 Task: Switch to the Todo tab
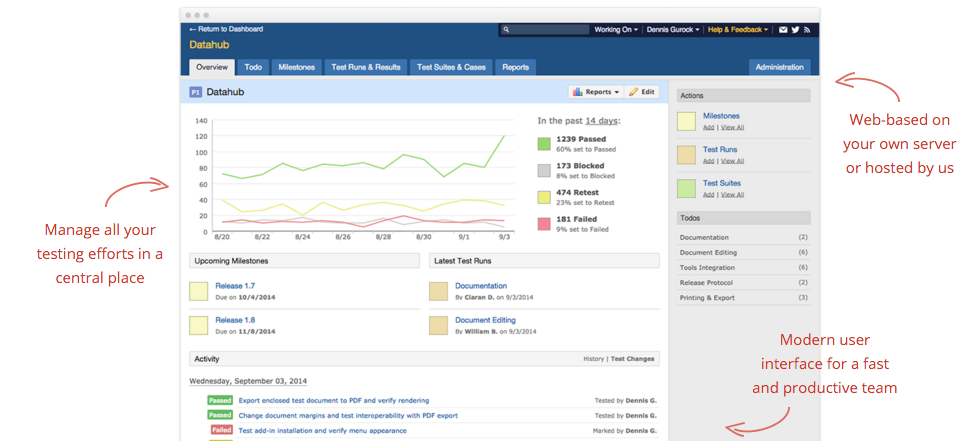(x=253, y=67)
